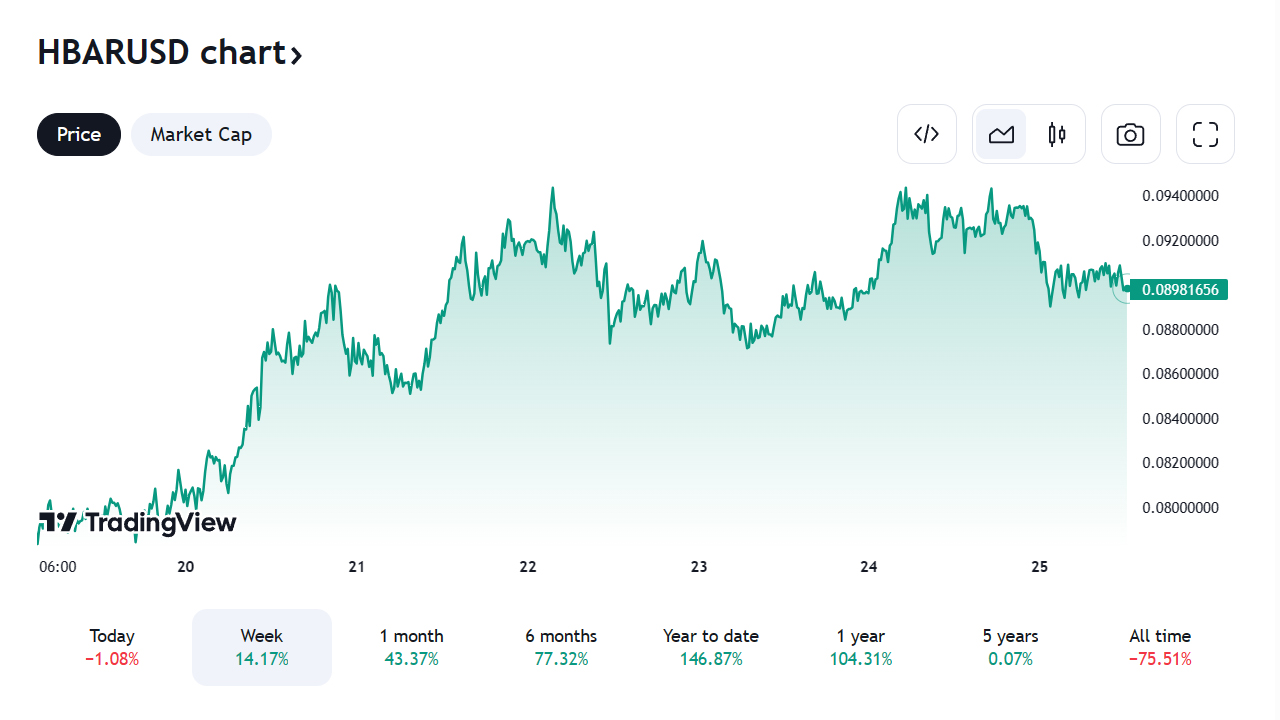This screenshot has width=1280, height=720.
Task: Choose the 1 month range
Action: [411, 647]
